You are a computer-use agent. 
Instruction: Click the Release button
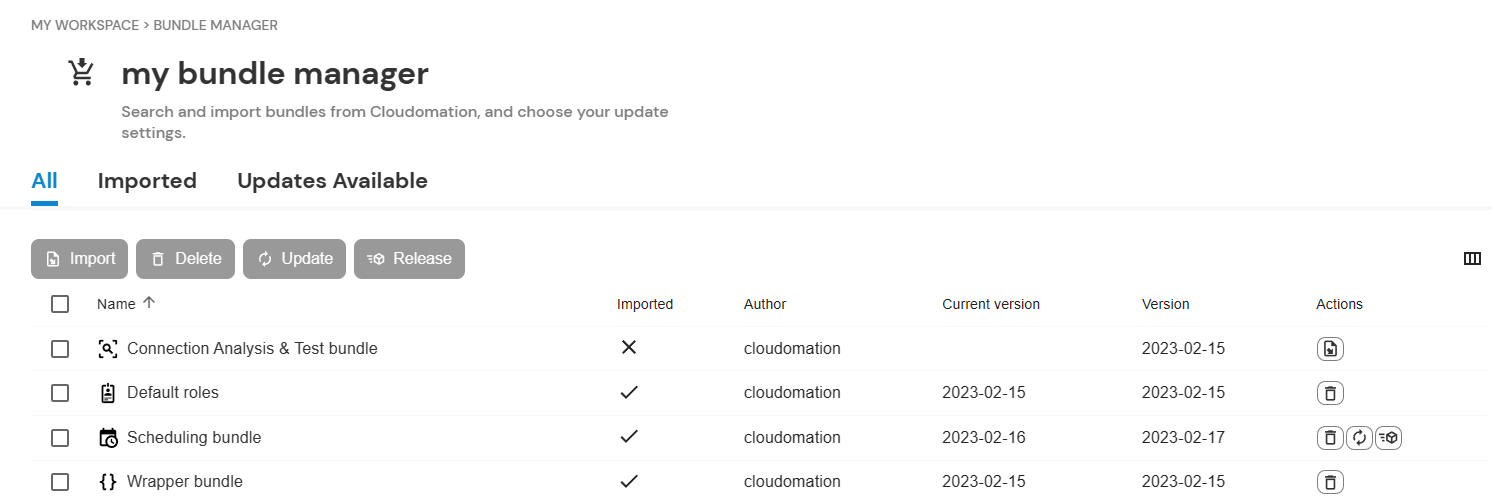(x=409, y=259)
